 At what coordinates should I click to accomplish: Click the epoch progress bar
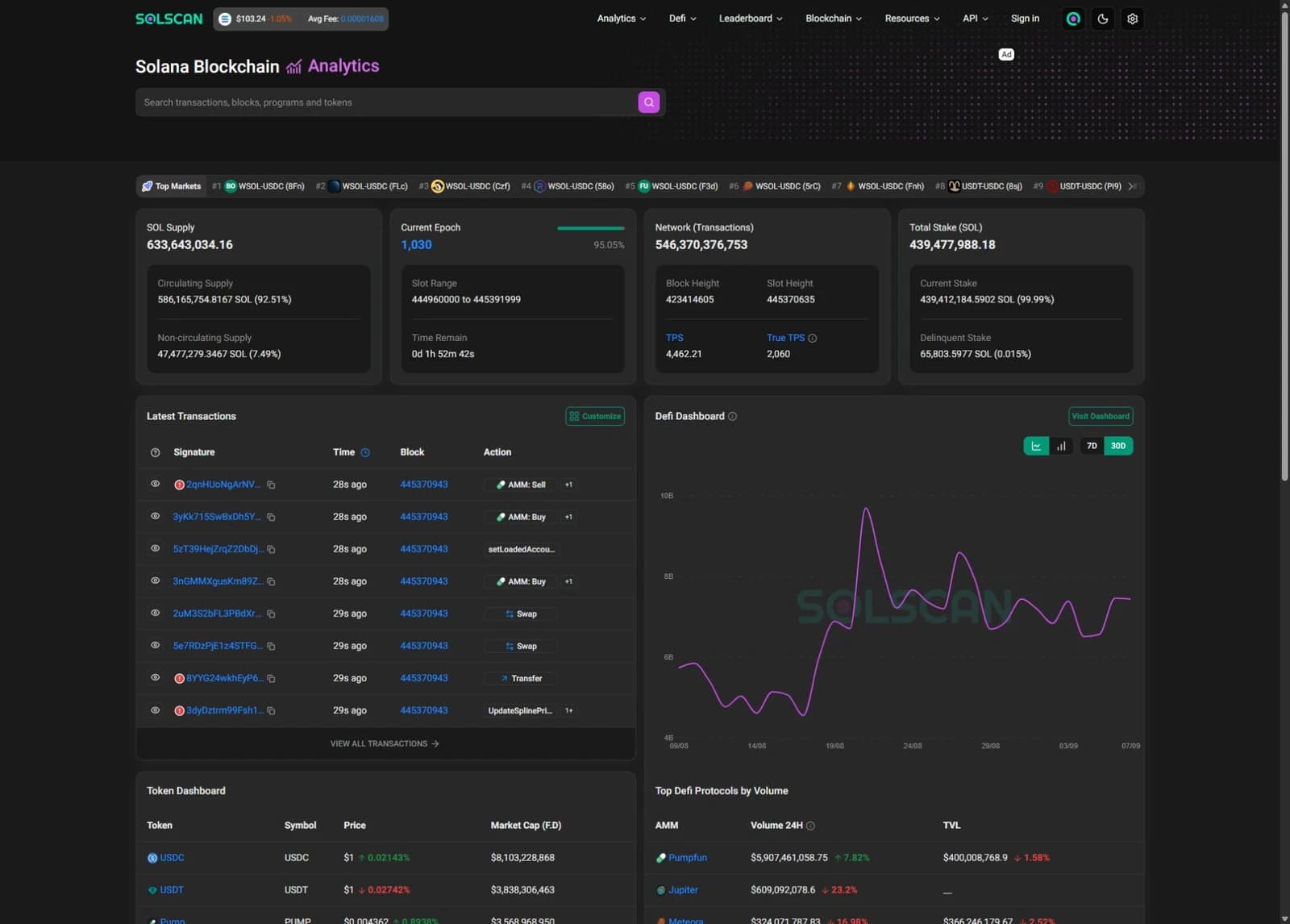point(590,228)
